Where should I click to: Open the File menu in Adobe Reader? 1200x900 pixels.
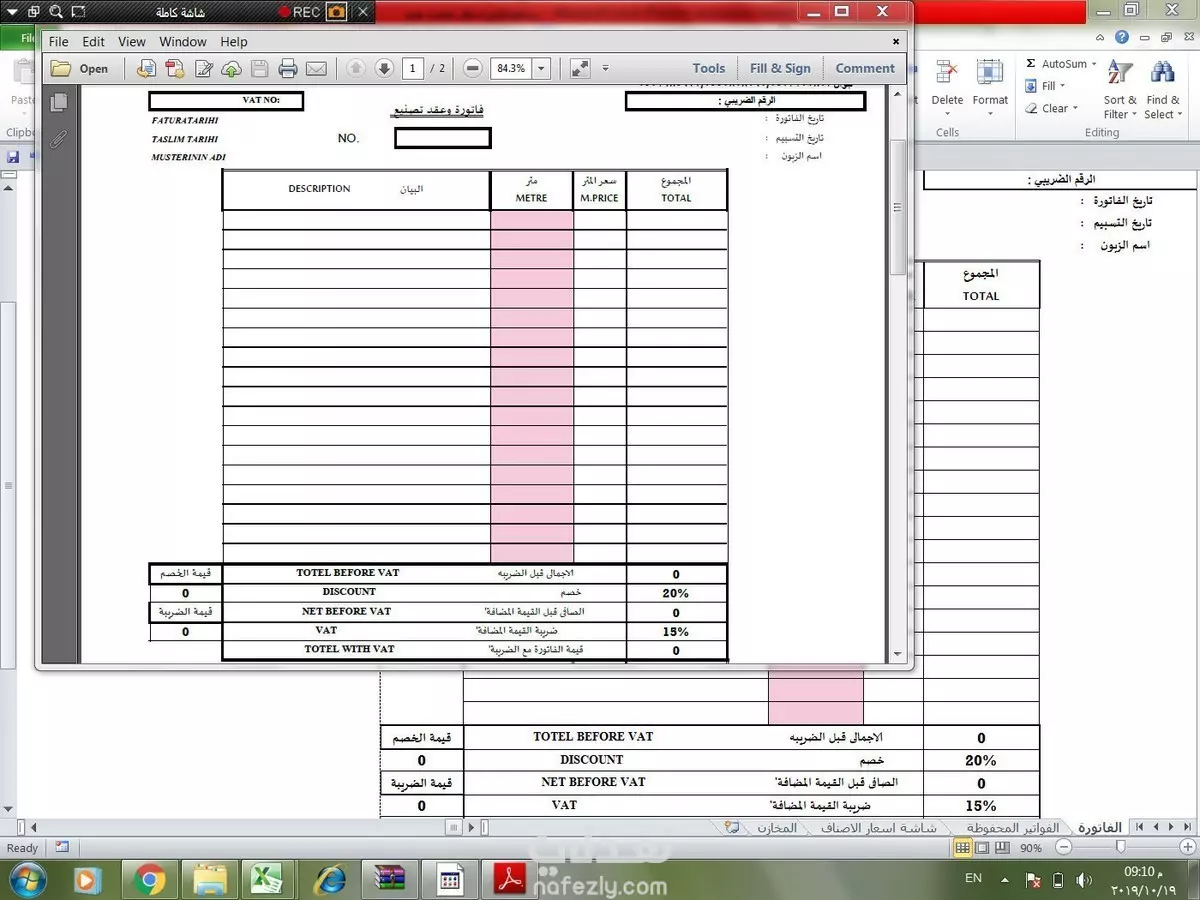pos(59,42)
